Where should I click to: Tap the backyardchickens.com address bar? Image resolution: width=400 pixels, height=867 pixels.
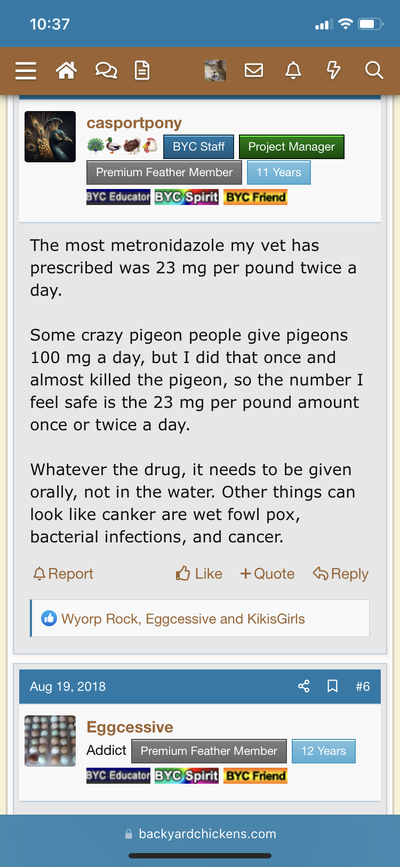click(x=200, y=834)
